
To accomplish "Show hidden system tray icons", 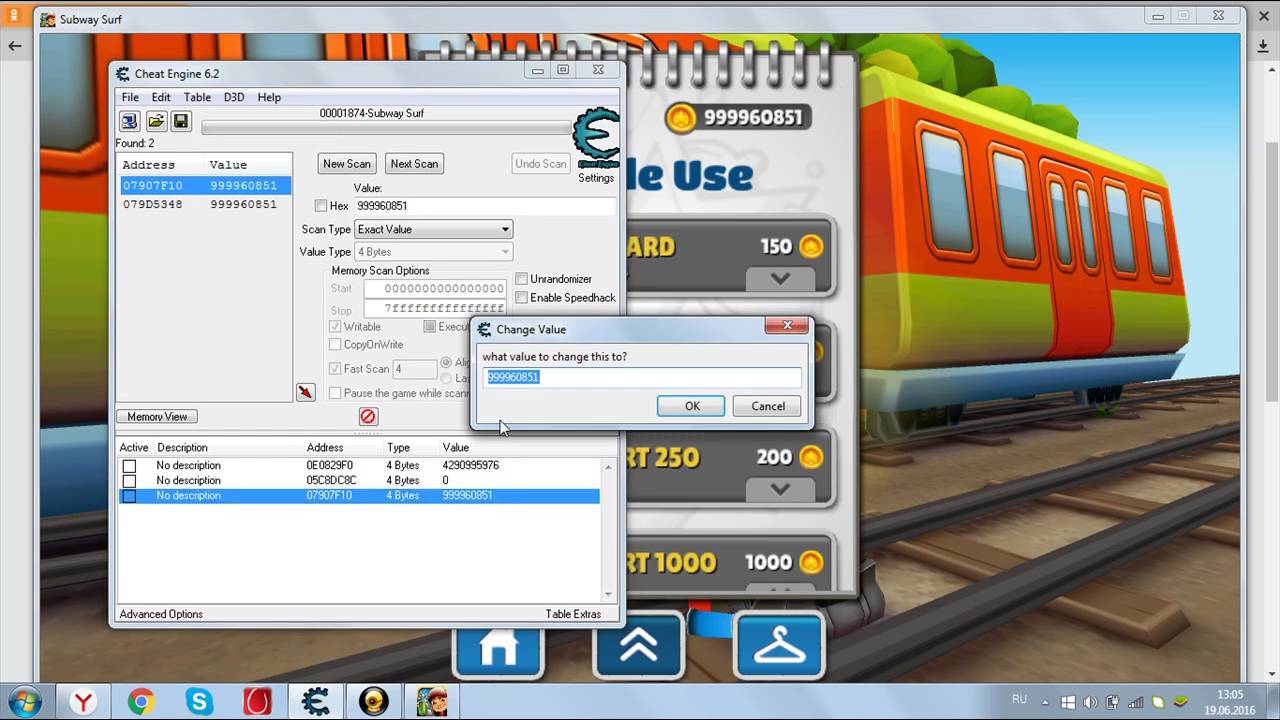I will (x=1045, y=702).
